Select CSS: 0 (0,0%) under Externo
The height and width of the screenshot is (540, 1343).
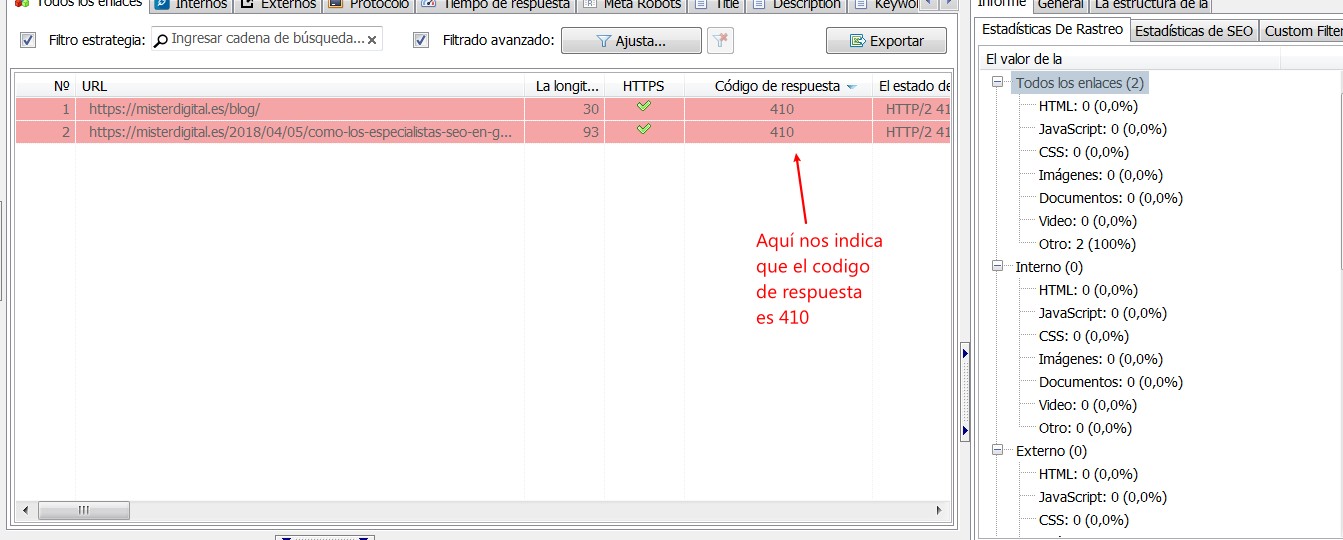click(x=1084, y=520)
